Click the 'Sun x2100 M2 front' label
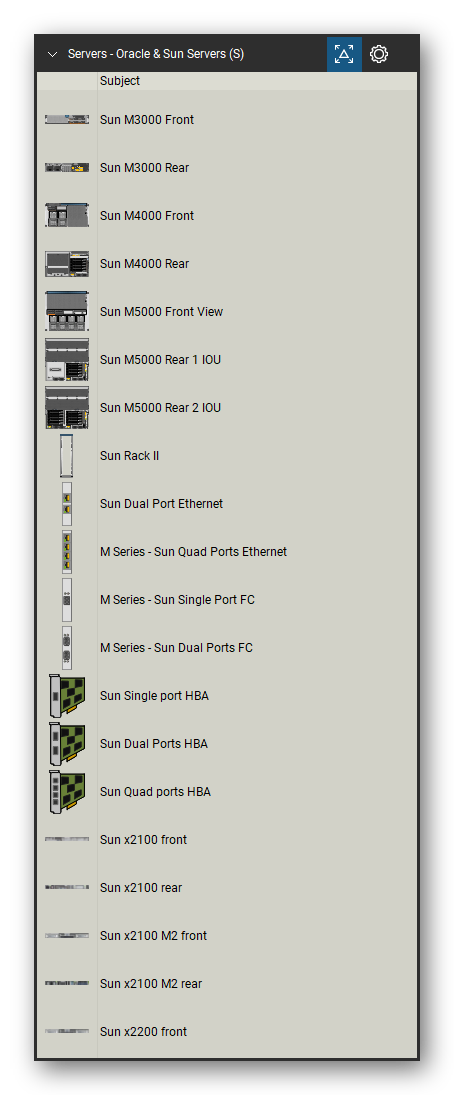The image size is (454, 1095). 154,936
